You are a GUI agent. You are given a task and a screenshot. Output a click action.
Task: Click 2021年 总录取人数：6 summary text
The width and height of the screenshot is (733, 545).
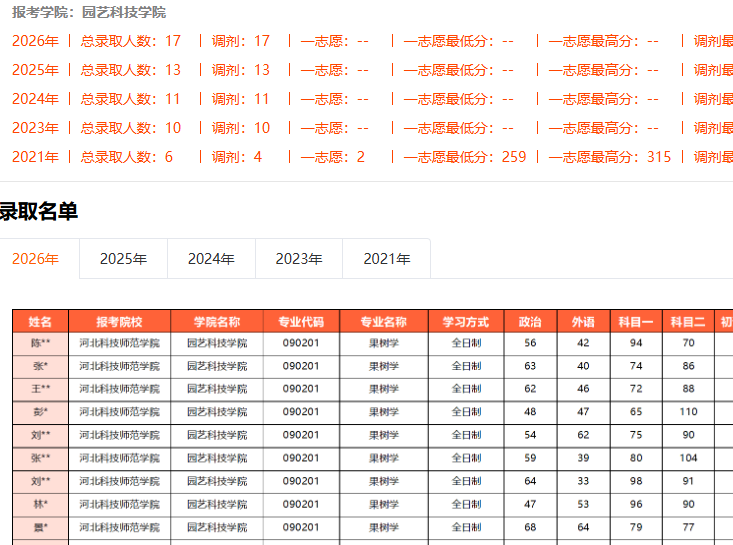click(x=93, y=157)
